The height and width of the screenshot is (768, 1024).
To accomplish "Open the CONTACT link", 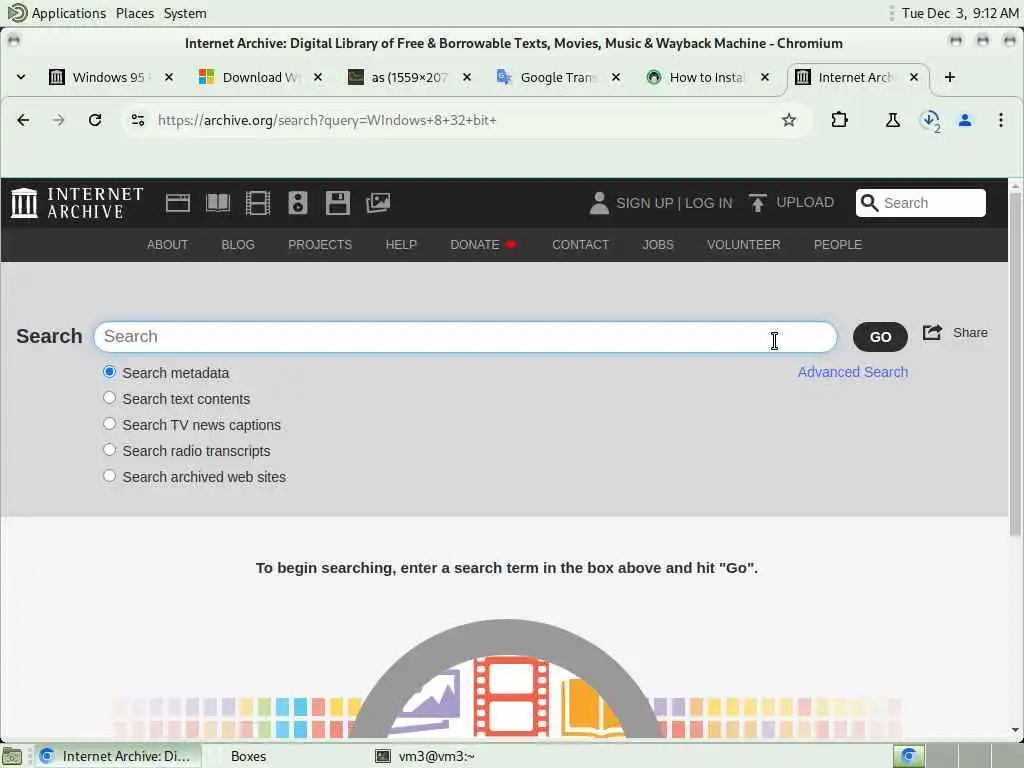I will [x=581, y=245].
